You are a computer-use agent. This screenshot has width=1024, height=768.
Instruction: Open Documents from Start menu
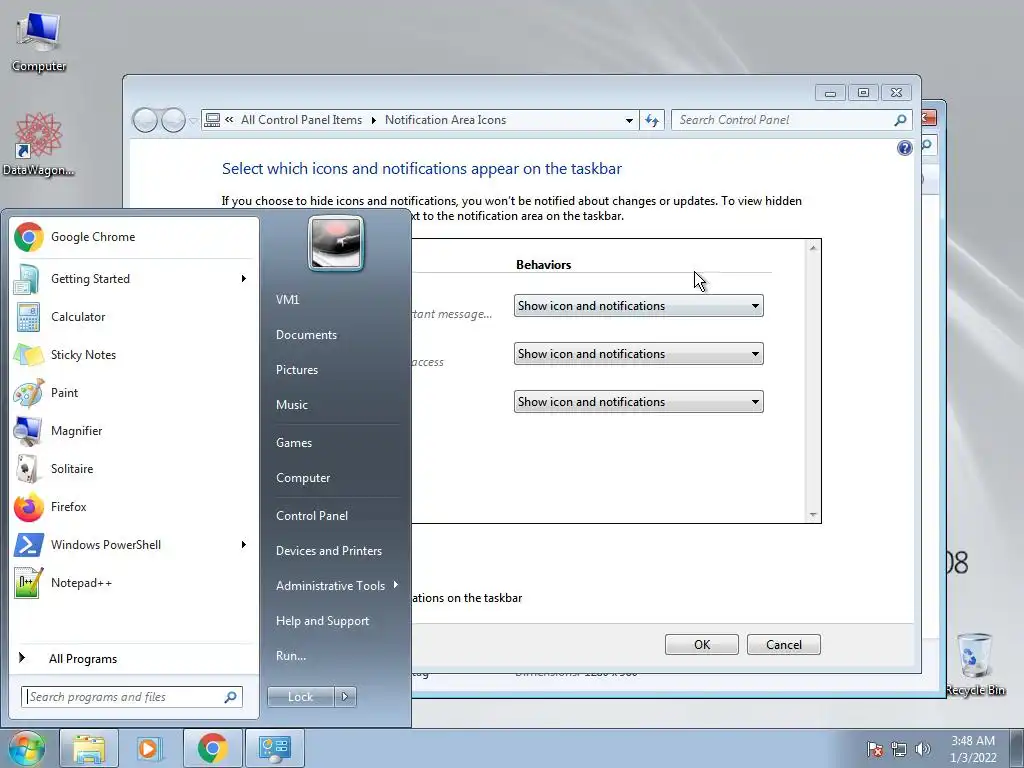(306, 335)
